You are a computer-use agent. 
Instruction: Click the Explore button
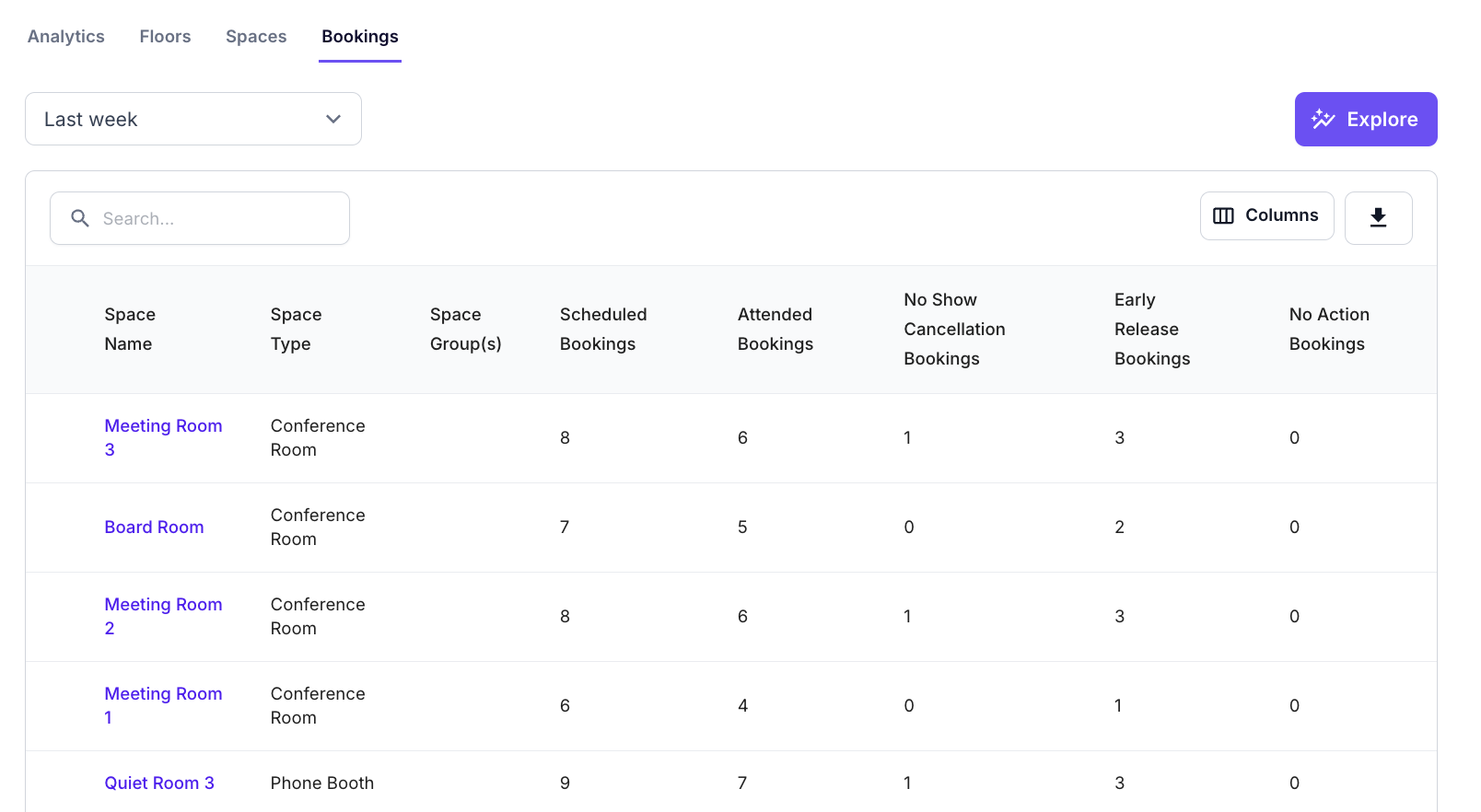click(x=1366, y=119)
